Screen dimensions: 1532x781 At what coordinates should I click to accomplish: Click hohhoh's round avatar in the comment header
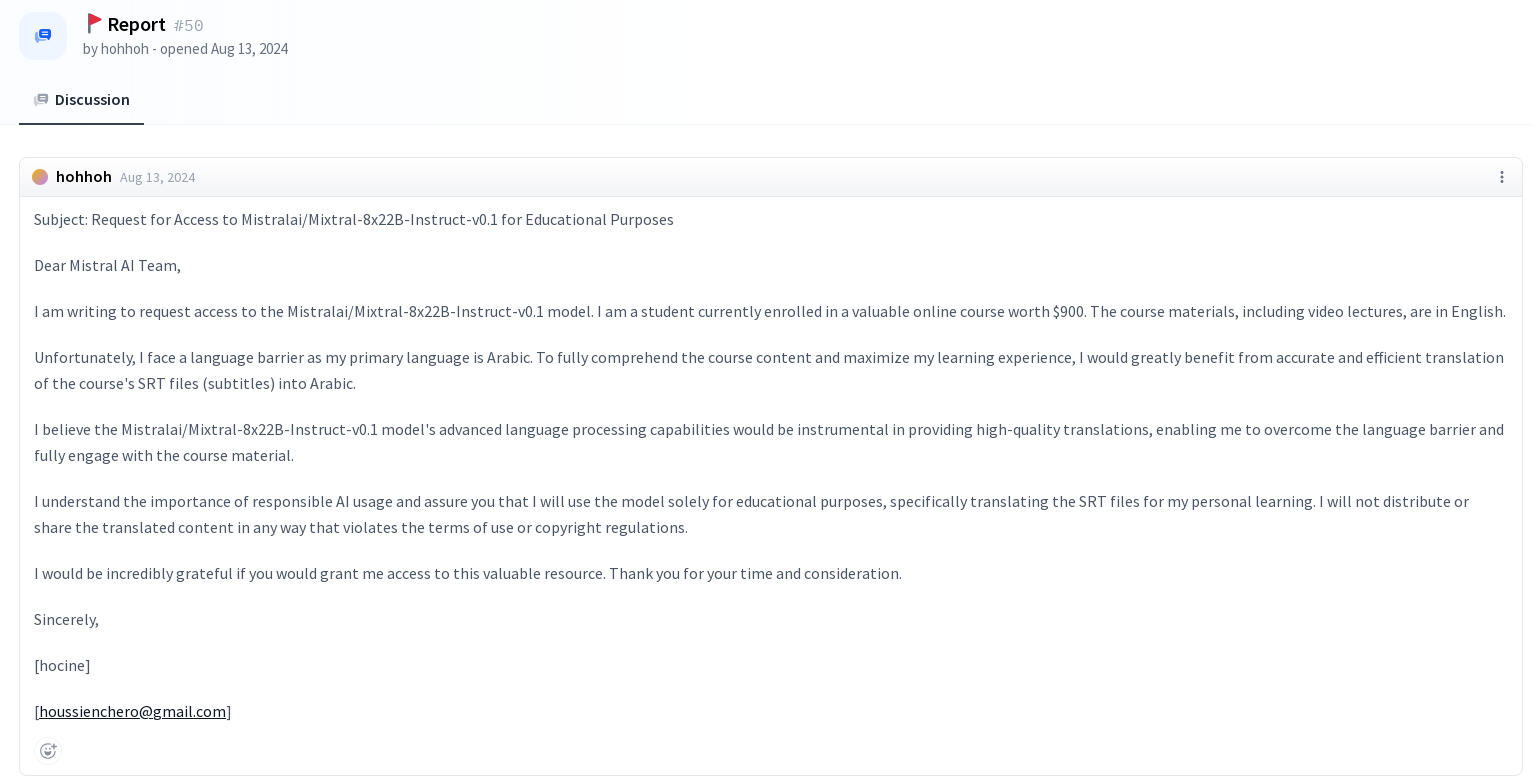[x=40, y=177]
